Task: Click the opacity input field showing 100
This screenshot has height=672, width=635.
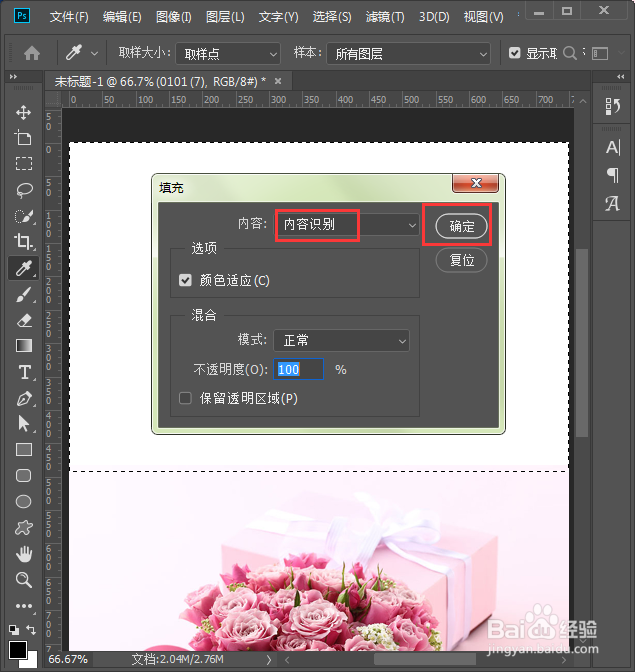Action: click(298, 369)
